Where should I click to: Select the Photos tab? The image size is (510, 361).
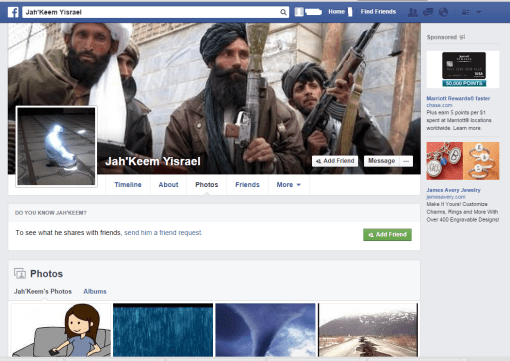pyautogui.click(x=207, y=185)
